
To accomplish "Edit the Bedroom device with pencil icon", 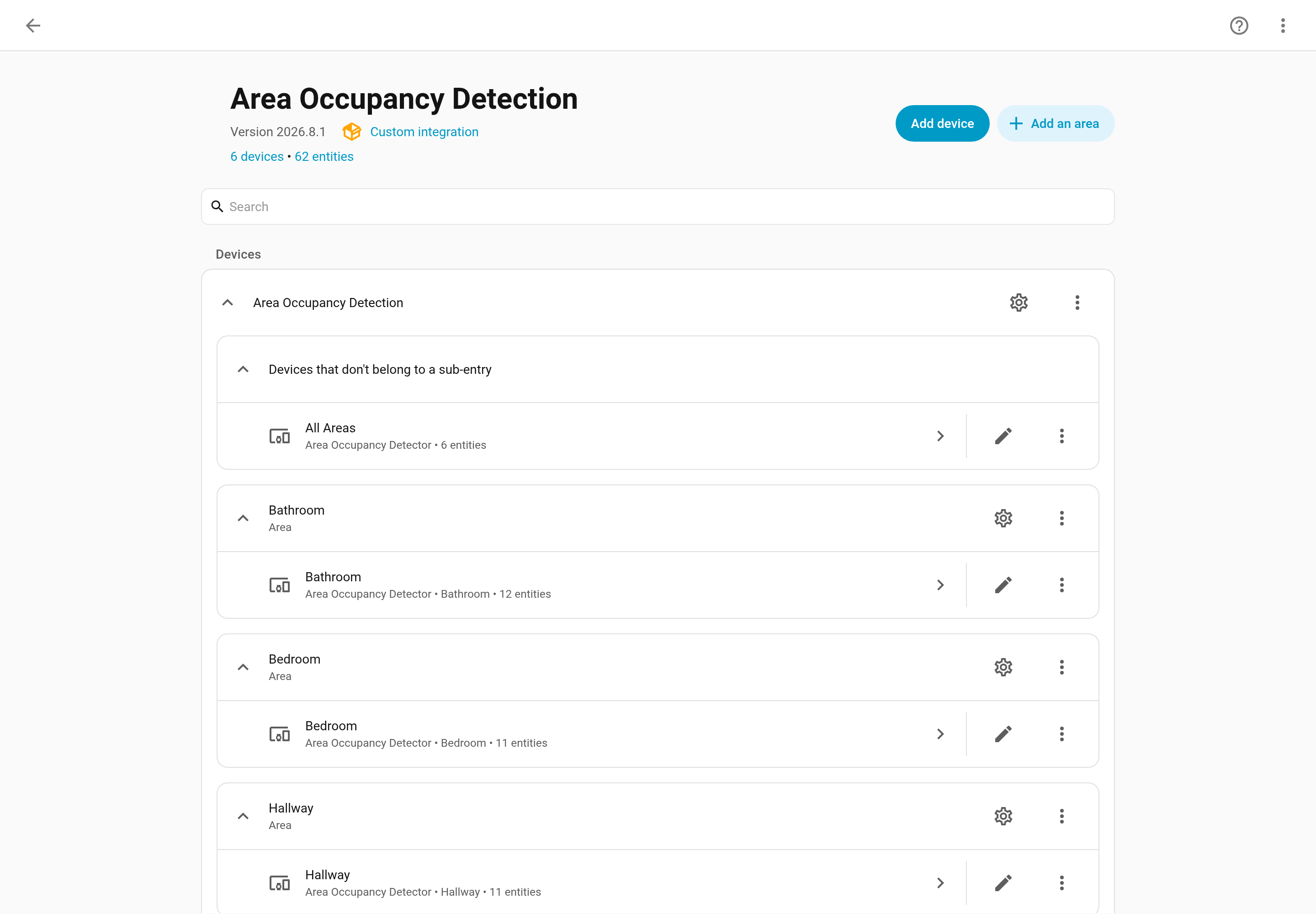I will point(1003,733).
